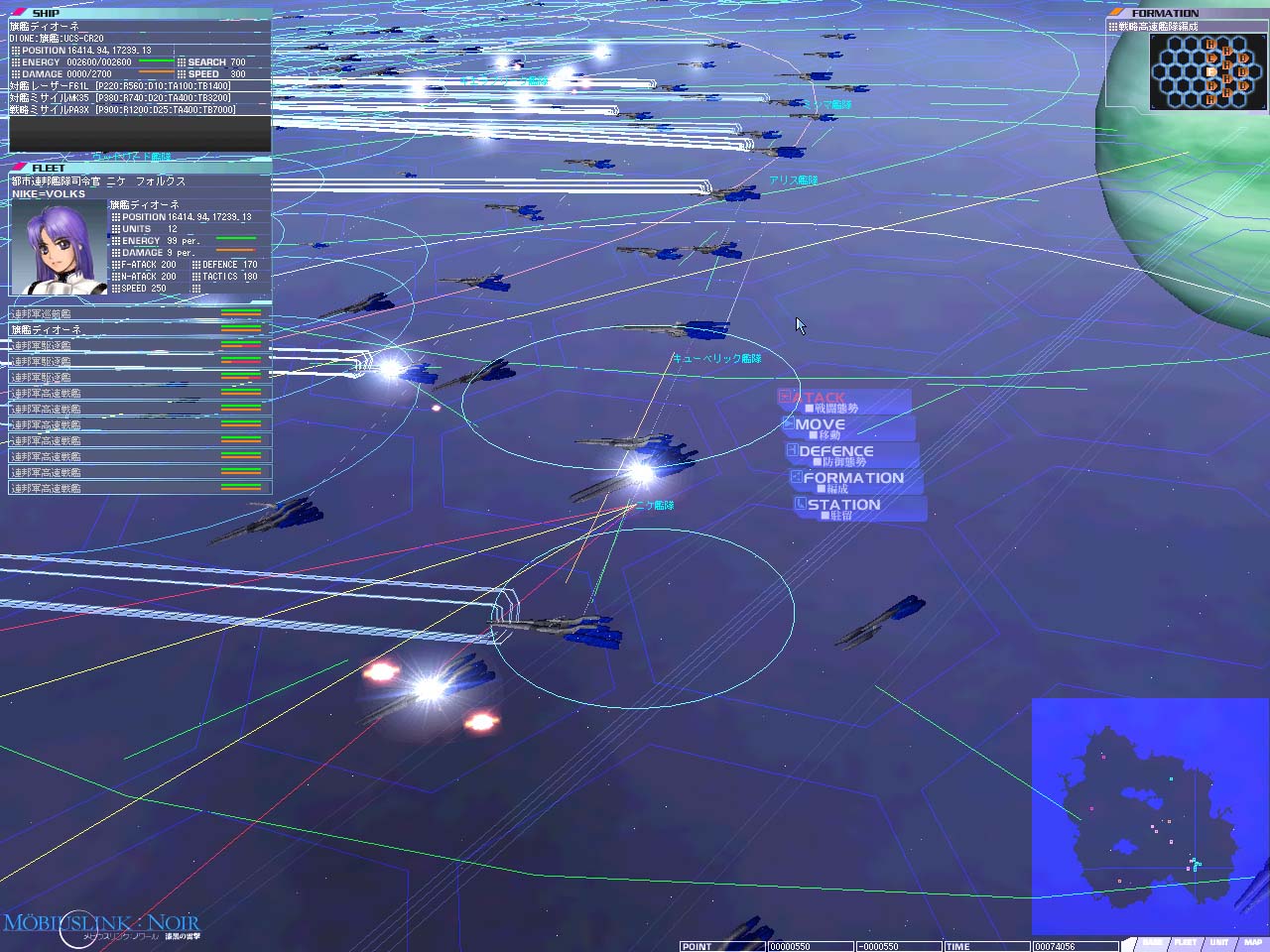Click the ship DAMAGE orange bar
This screenshot has width=1270, height=952.
coord(156,73)
